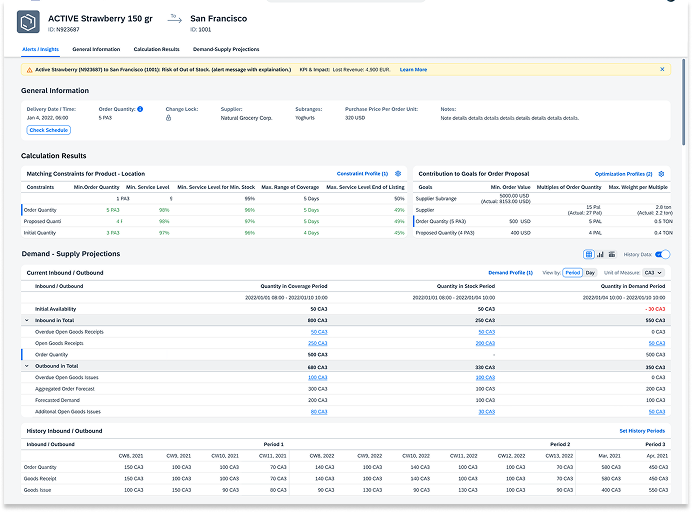Viewport: 692px width, 512px height.
Task: Click the warning triangle in the alert banner
Action: (29, 70)
